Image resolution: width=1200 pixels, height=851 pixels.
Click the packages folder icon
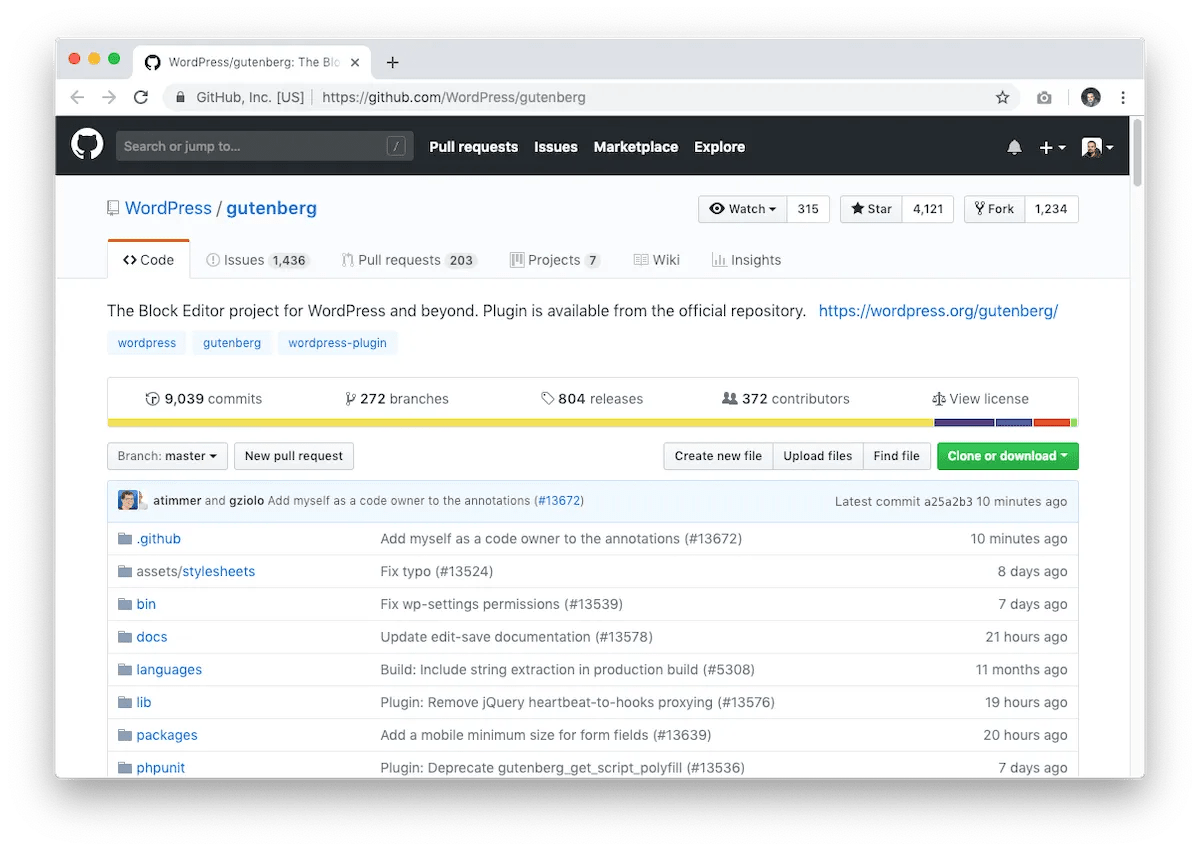pyautogui.click(x=125, y=734)
